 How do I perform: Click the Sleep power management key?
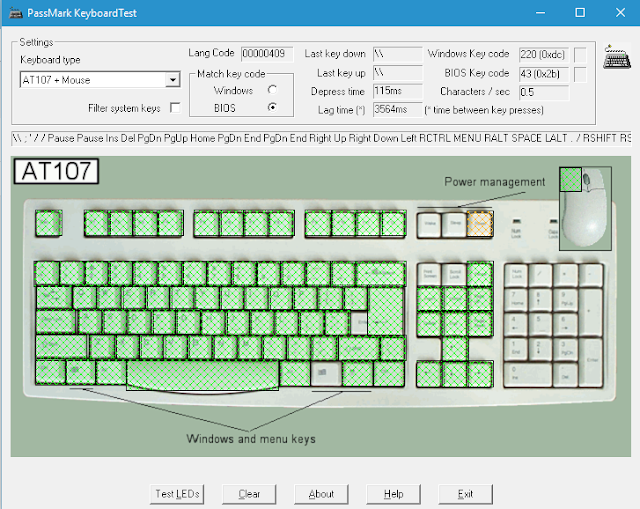[454, 224]
